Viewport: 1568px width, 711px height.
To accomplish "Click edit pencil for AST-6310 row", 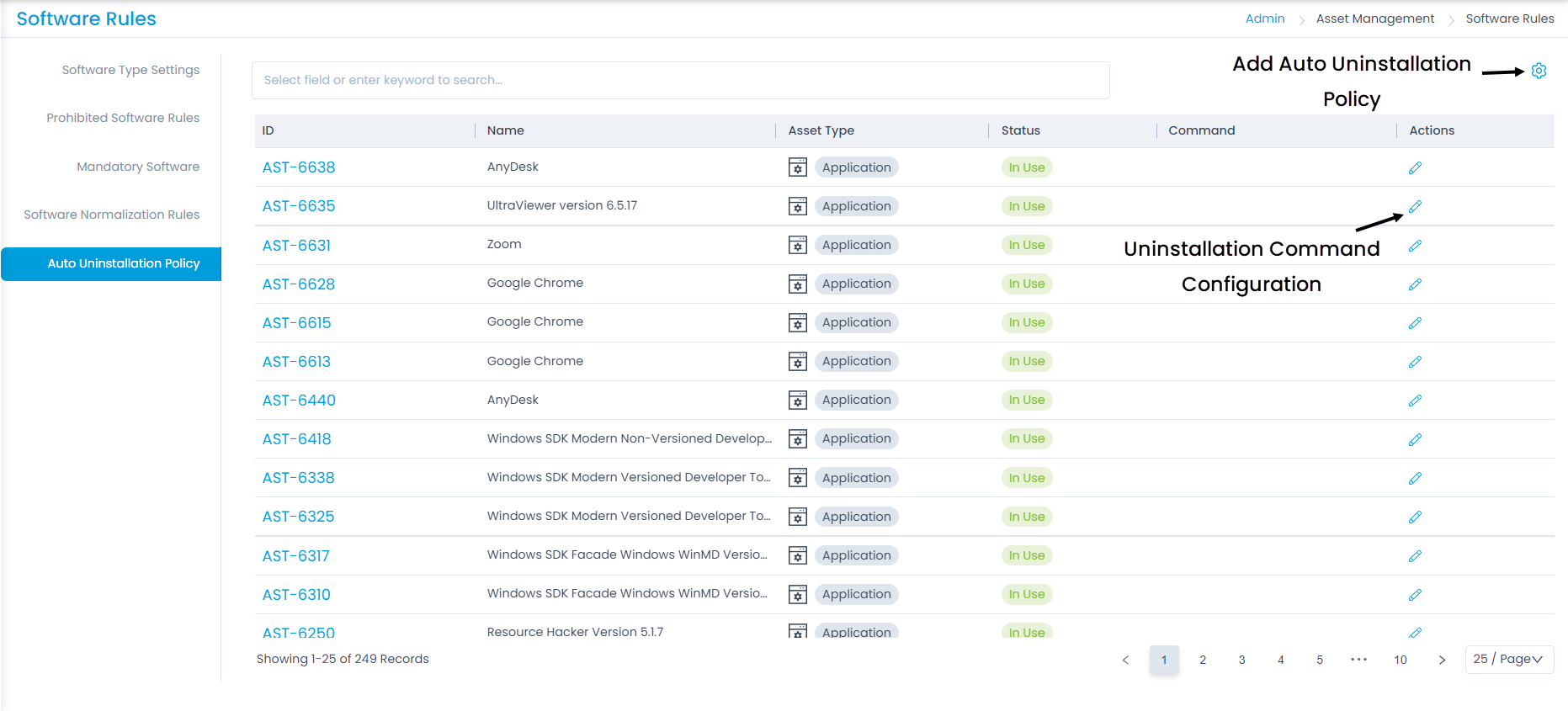I will (1415, 595).
